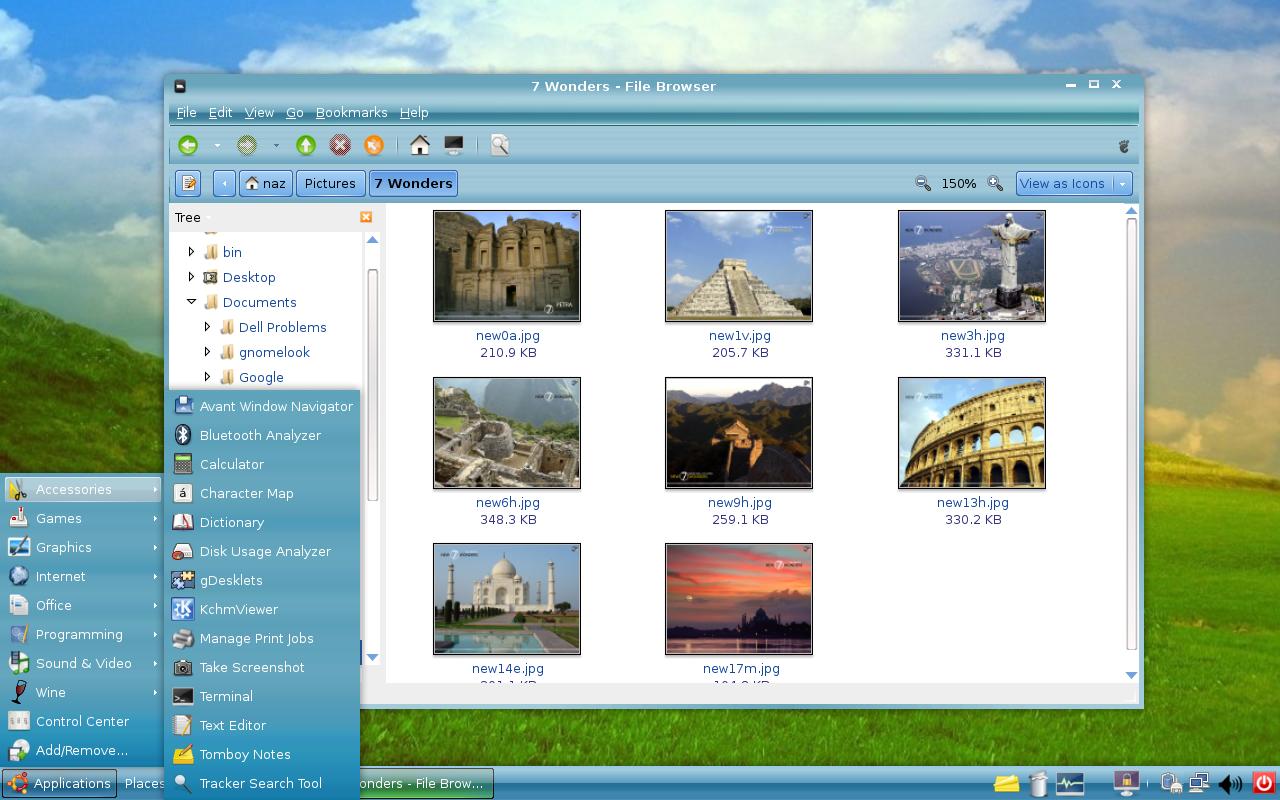Select the new0a.jpg thumbnail
The width and height of the screenshot is (1280, 800).
507,266
